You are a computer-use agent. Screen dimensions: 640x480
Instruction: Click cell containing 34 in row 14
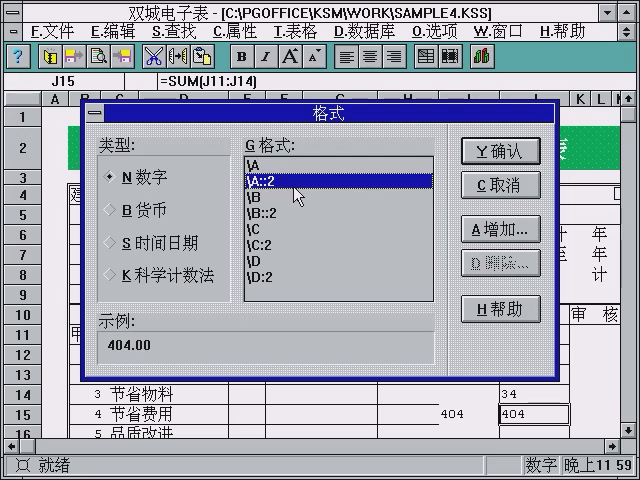point(534,394)
